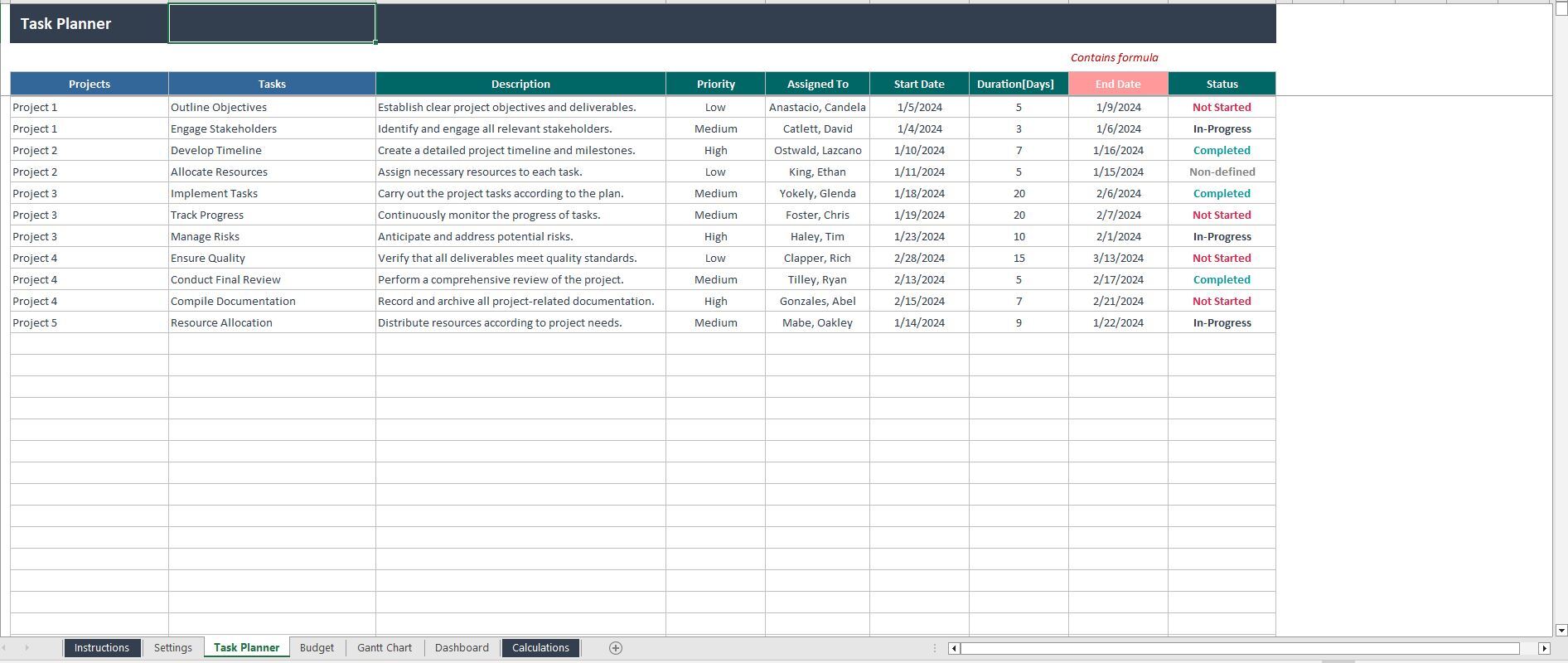Select Completed status for Develop Timeline
1568x663 pixels.
[x=1222, y=150]
